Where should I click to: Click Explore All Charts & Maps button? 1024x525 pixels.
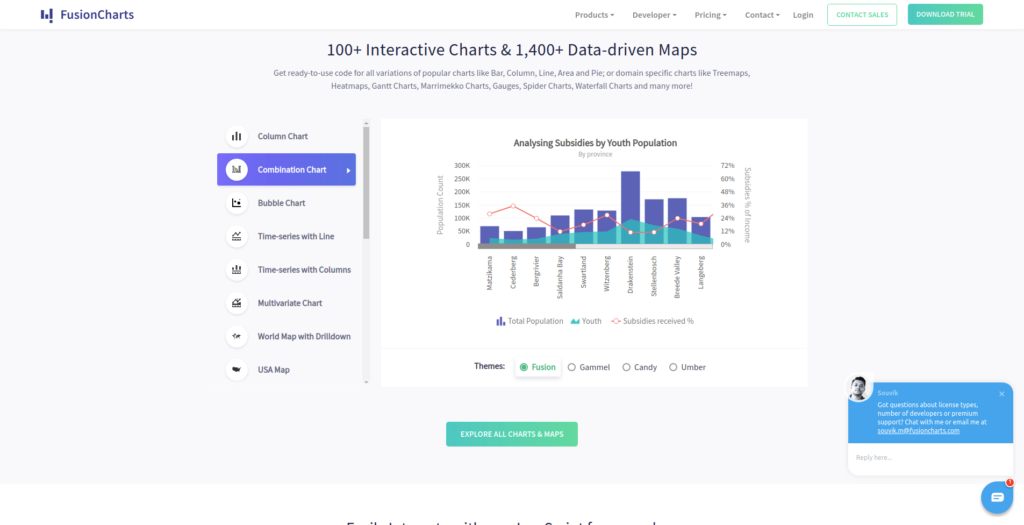pyautogui.click(x=512, y=434)
